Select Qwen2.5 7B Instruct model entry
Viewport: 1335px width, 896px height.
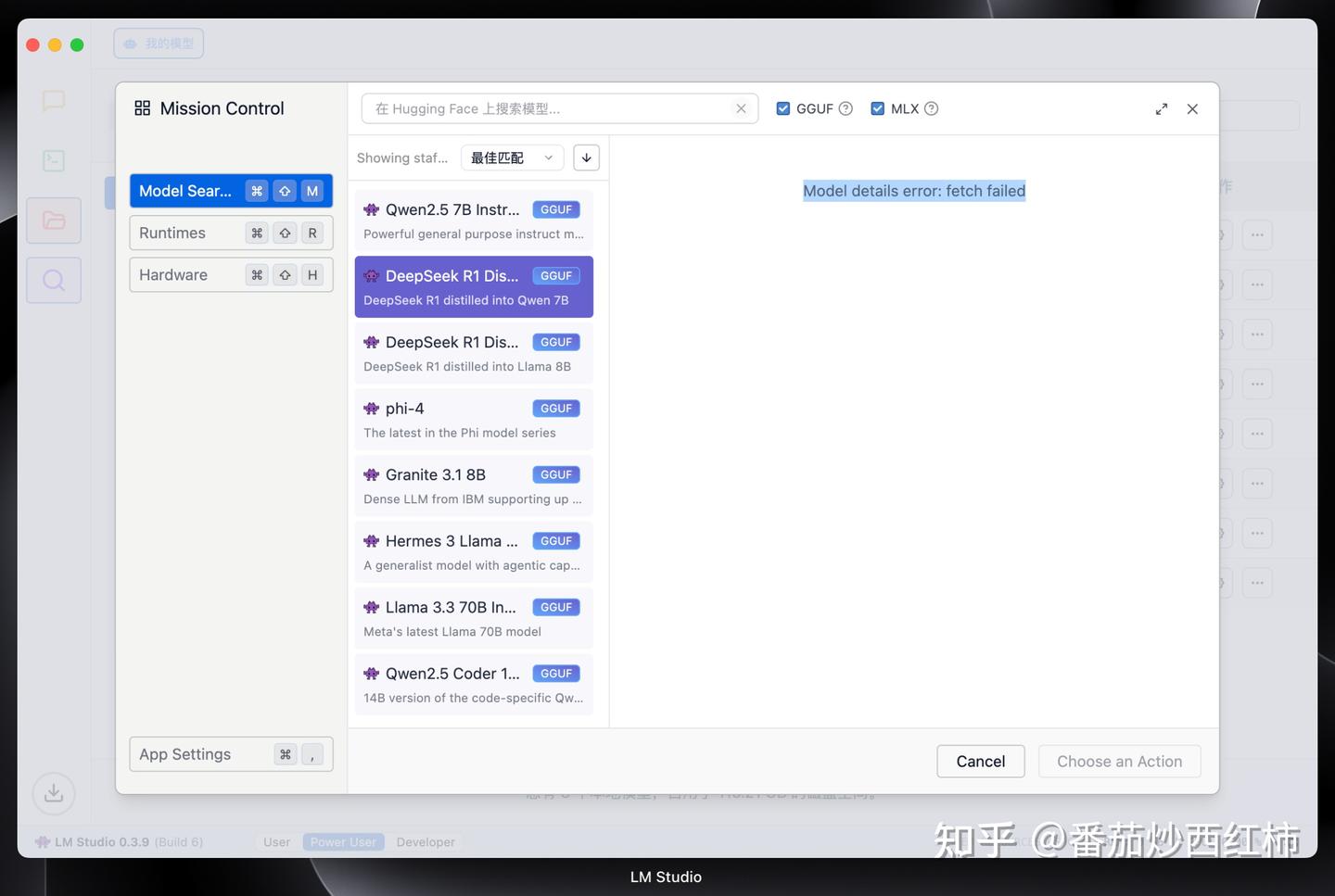click(474, 221)
